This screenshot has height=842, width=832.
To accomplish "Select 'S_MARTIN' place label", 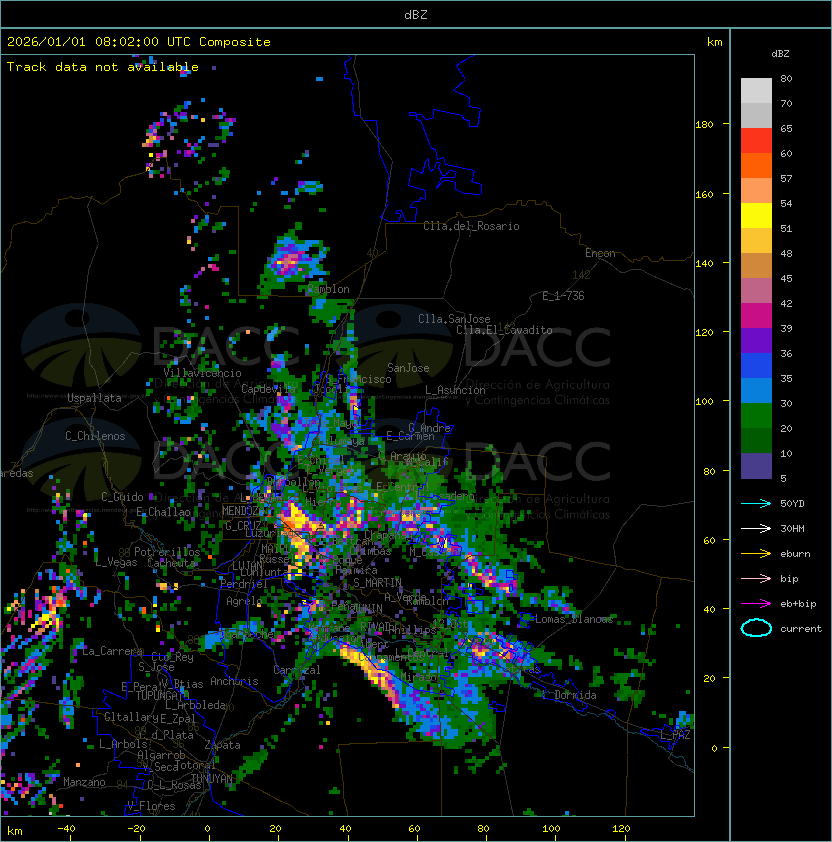I will [377, 583].
